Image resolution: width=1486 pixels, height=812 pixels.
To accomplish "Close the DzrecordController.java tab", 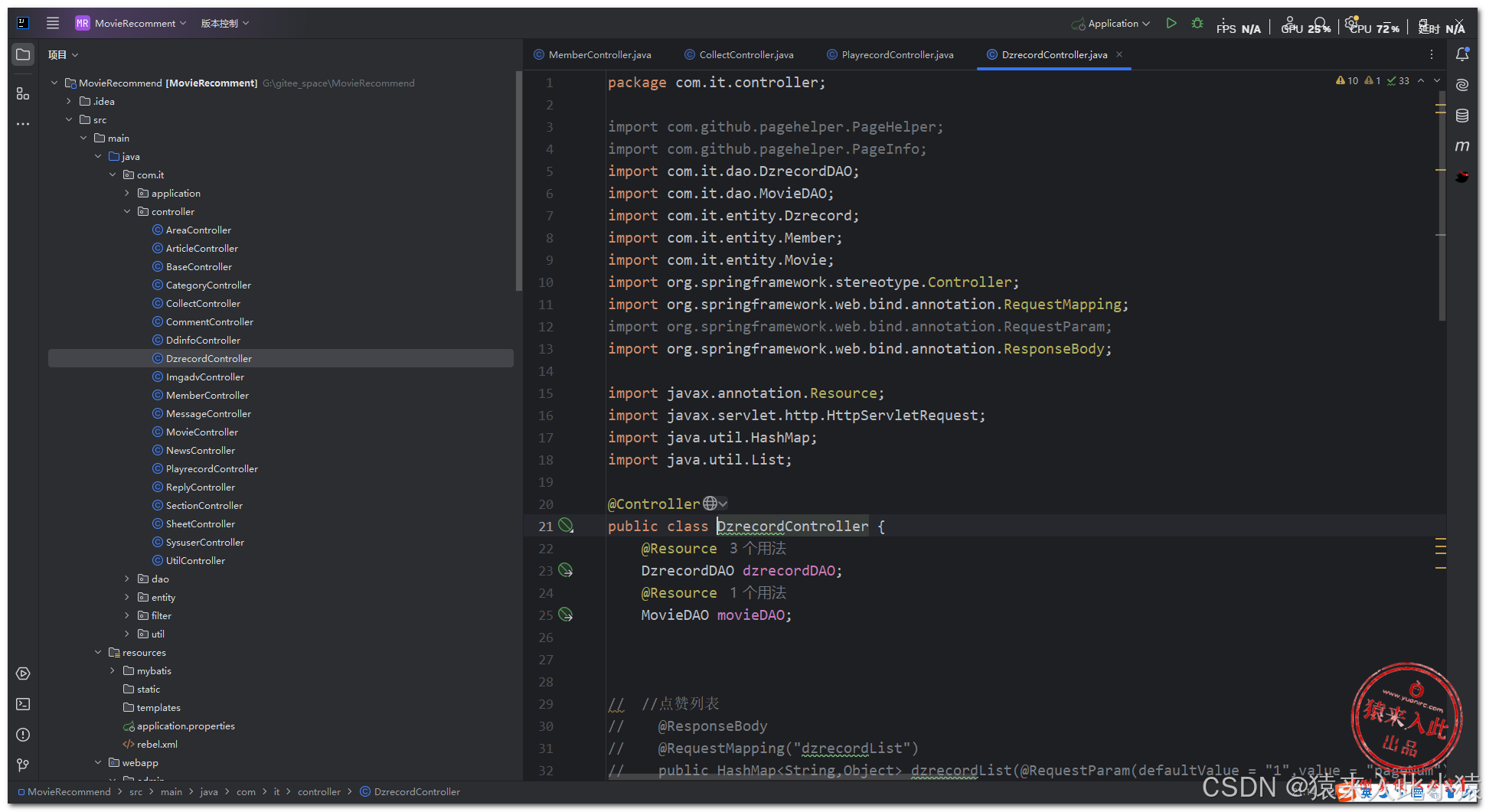I will 1119,54.
